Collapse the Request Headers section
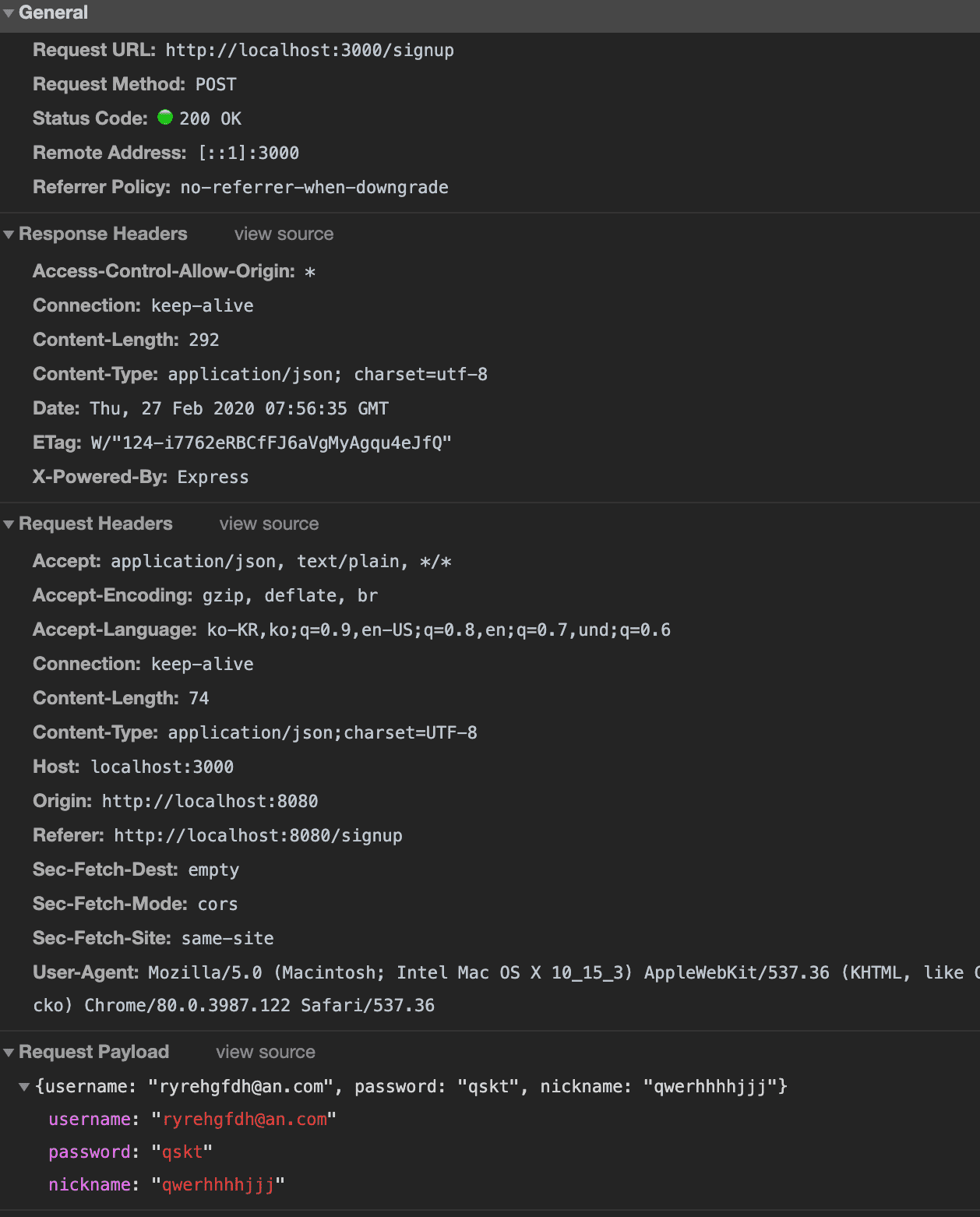Screen dimensions: 980x1217 pos(9,524)
